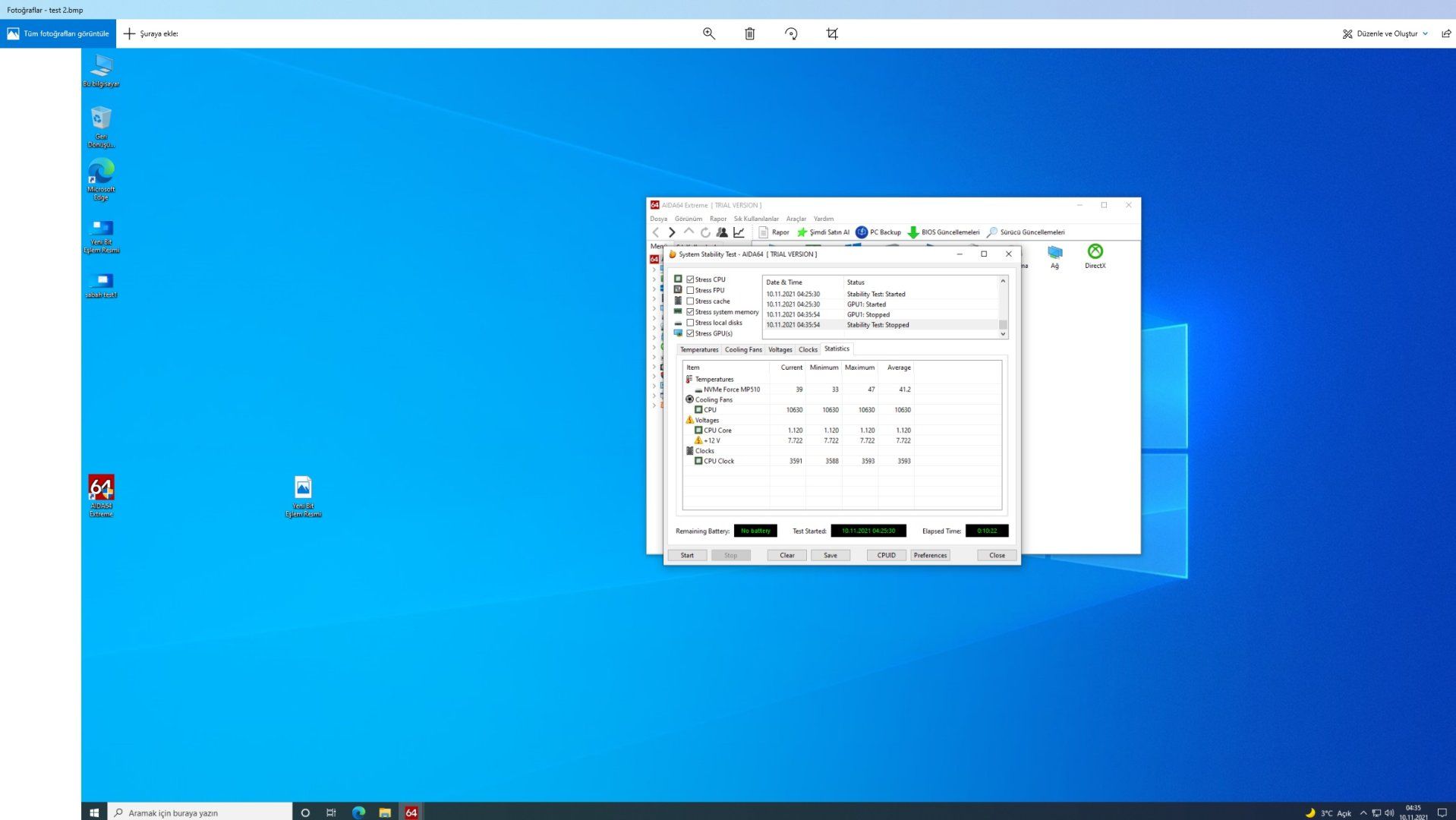Open the crop tool in Photos toolbar
The image size is (1456, 820).
(x=832, y=33)
